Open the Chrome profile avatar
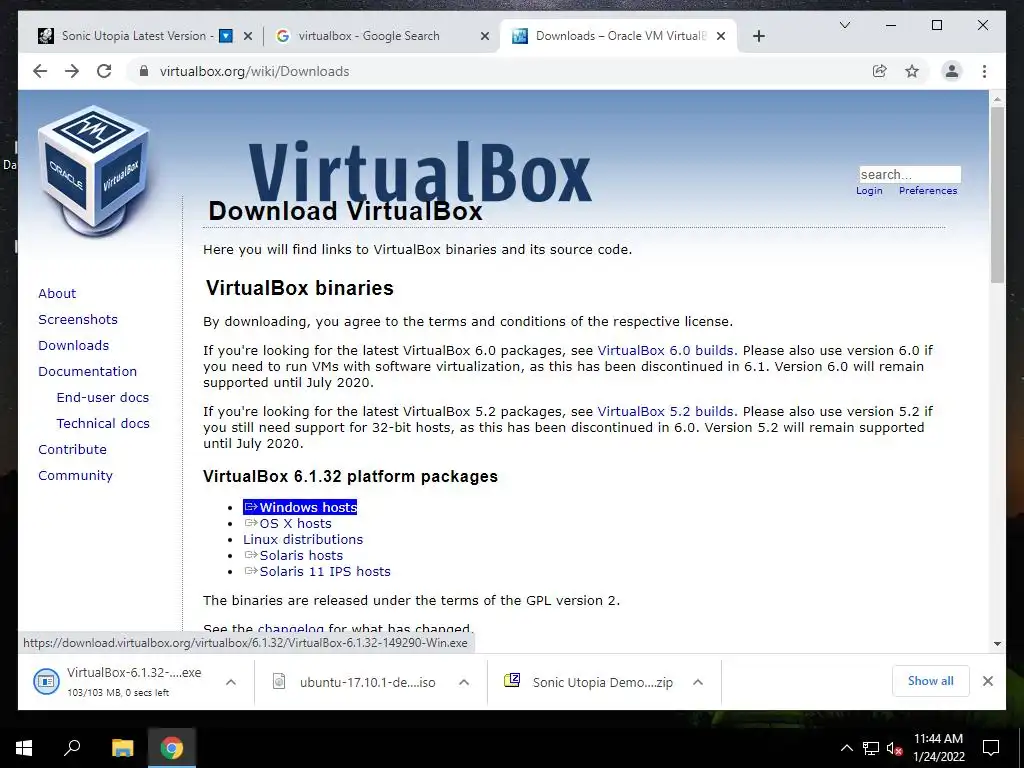Image resolution: width=1024 pixels, height=768 pixels. [952, 71]
